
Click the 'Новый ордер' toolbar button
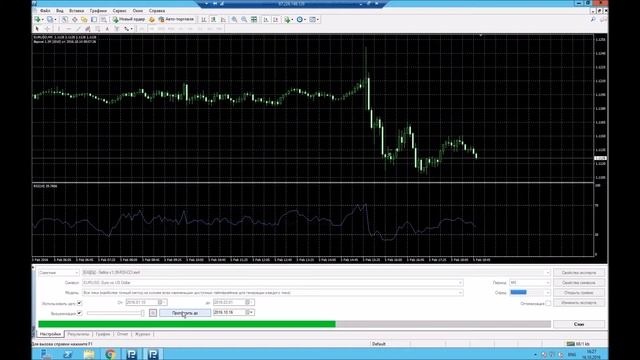(129, 19)
